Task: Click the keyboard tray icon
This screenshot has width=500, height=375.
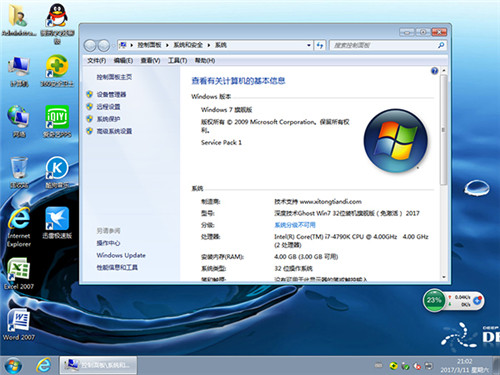Action: [378, 366]
